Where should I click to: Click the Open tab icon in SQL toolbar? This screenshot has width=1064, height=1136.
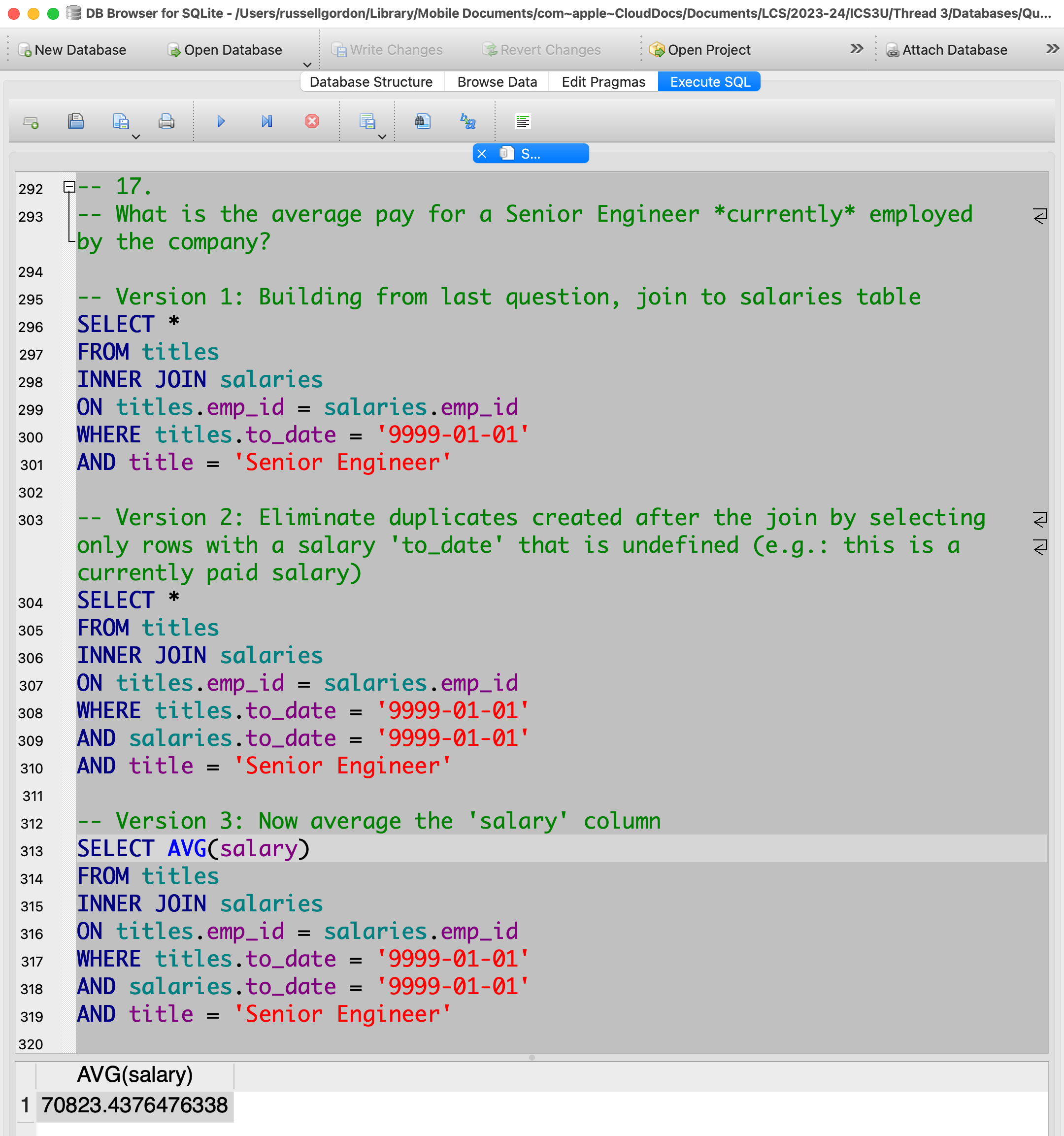[30, 122]
